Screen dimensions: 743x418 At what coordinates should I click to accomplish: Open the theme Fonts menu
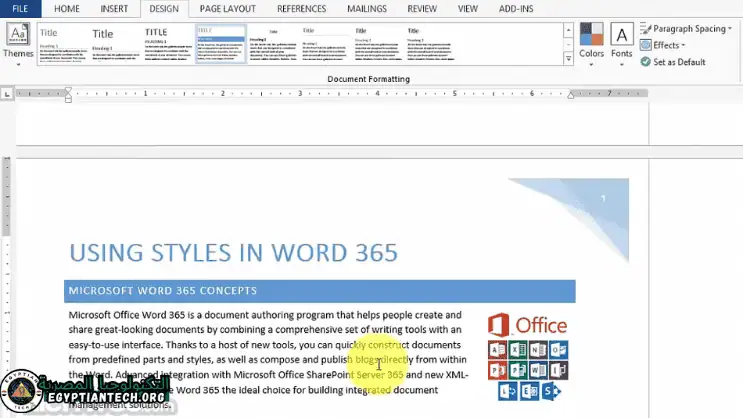click(622, 42)
